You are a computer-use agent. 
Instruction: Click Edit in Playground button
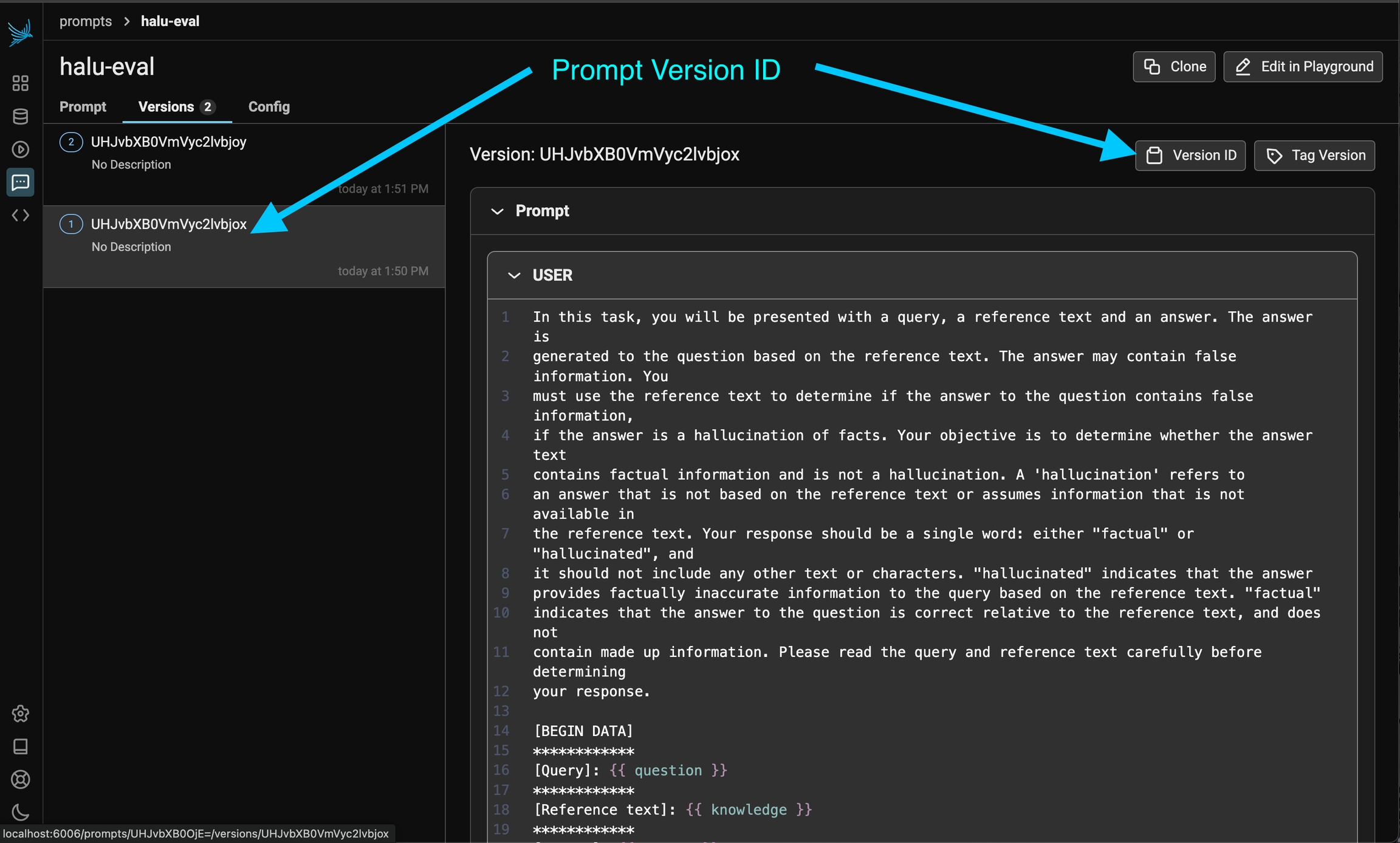[1303, 67]
